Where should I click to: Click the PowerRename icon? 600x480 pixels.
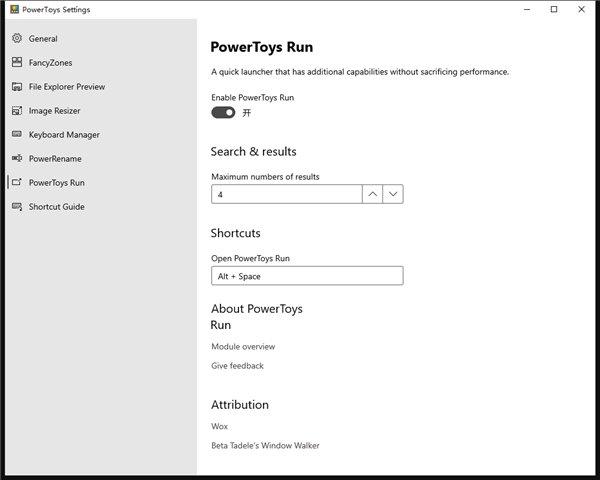[x=17, y=158]
